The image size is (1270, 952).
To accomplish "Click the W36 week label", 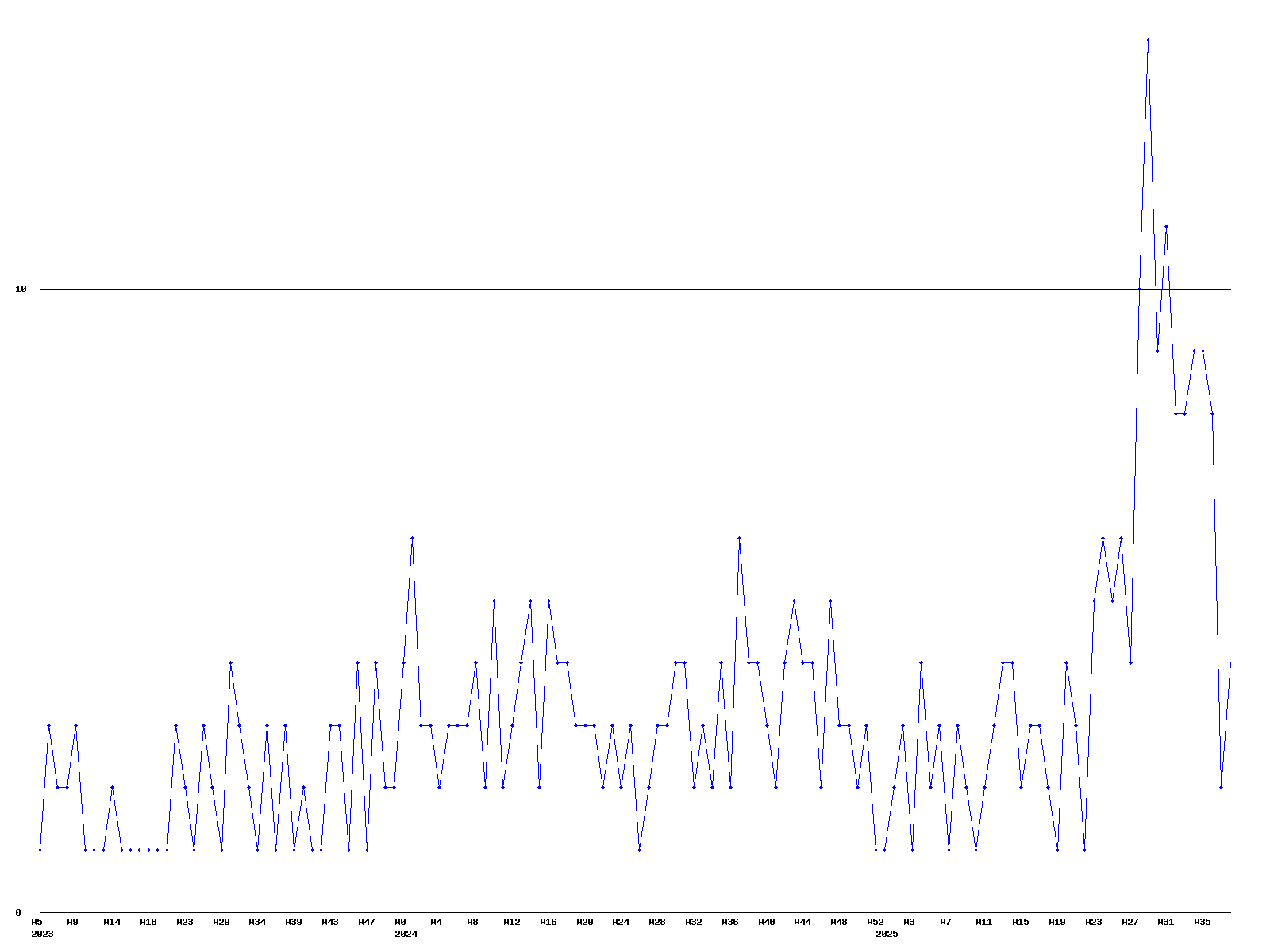I will (730, 922).
